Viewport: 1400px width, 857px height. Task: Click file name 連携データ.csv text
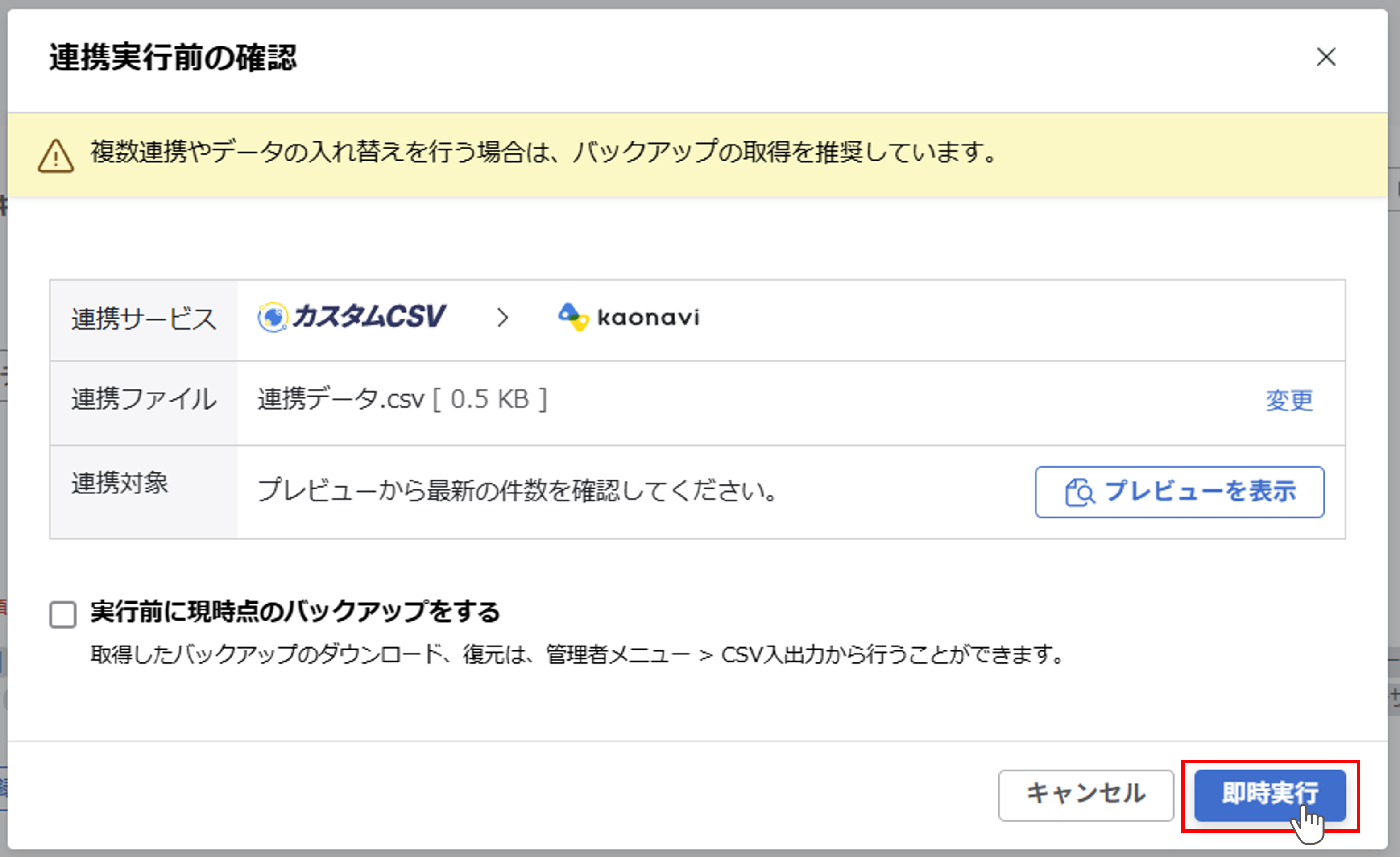[x=341, y=399]
